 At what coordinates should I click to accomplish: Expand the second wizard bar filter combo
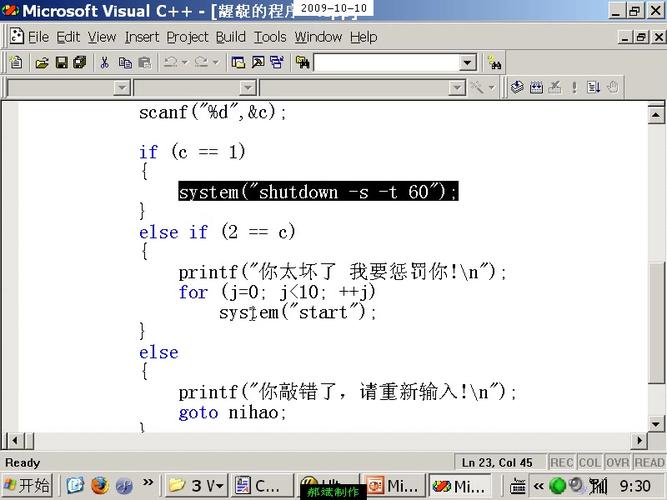[x=247, y=88]
